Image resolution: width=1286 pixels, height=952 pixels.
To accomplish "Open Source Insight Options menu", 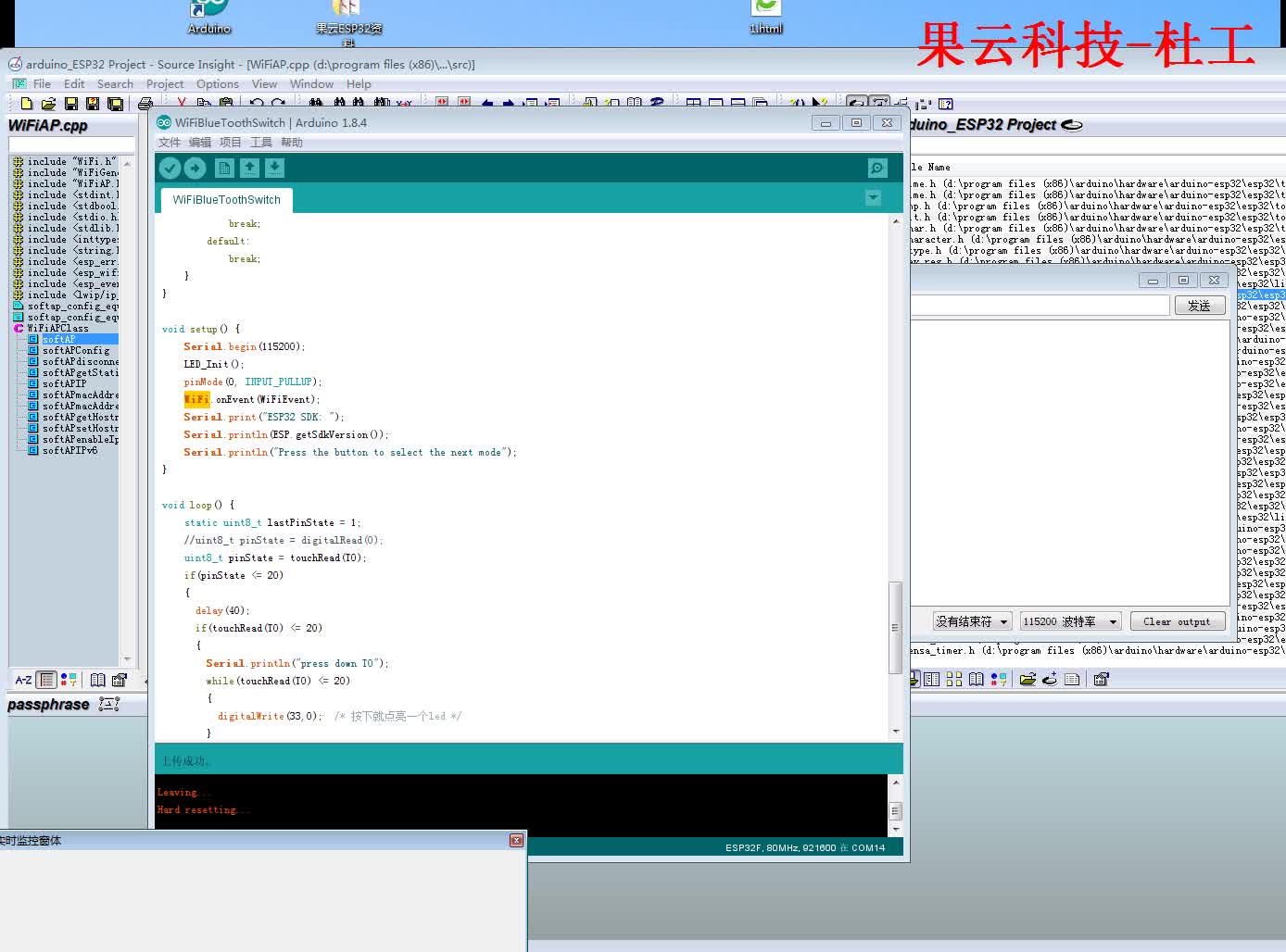I will coord(218,83).
